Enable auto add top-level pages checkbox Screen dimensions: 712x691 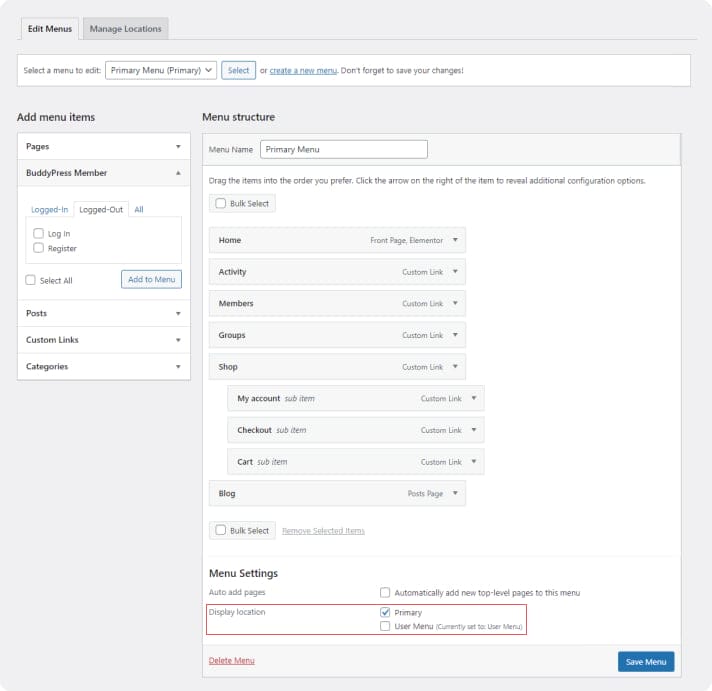(x=385, y=593)
